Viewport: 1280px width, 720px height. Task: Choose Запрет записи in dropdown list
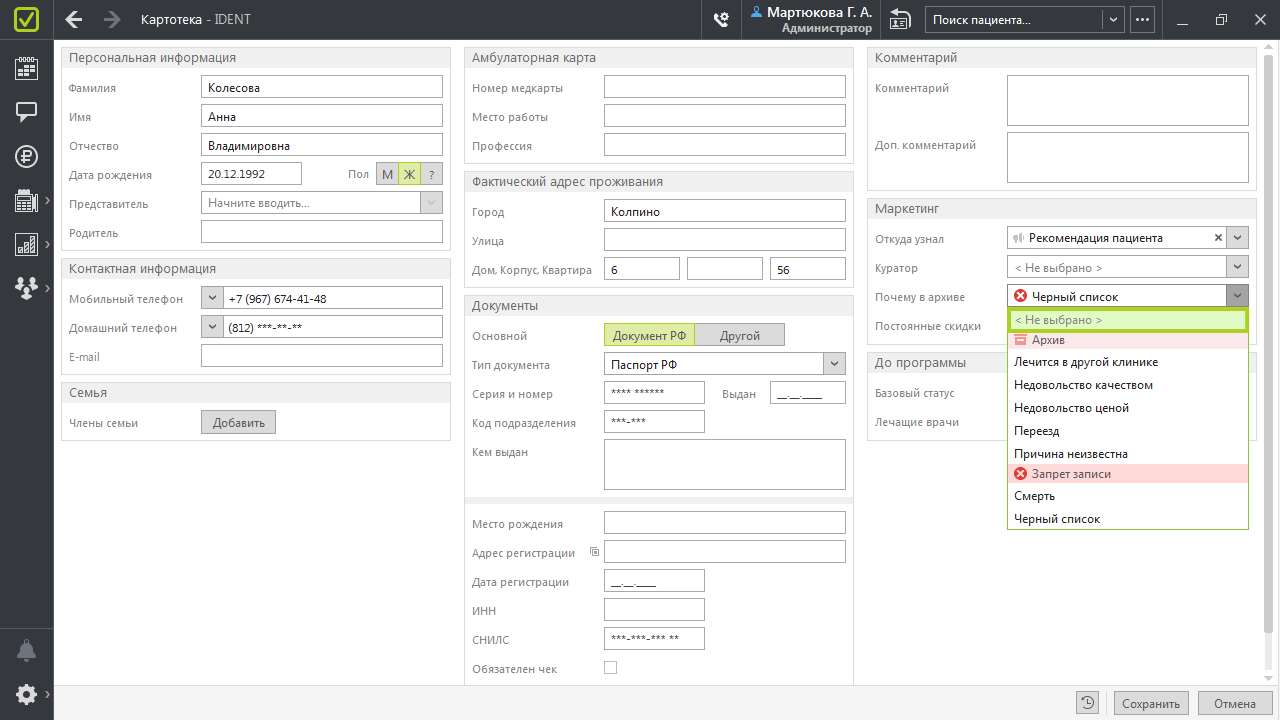pyautogui.click(x=1070, y=474)
